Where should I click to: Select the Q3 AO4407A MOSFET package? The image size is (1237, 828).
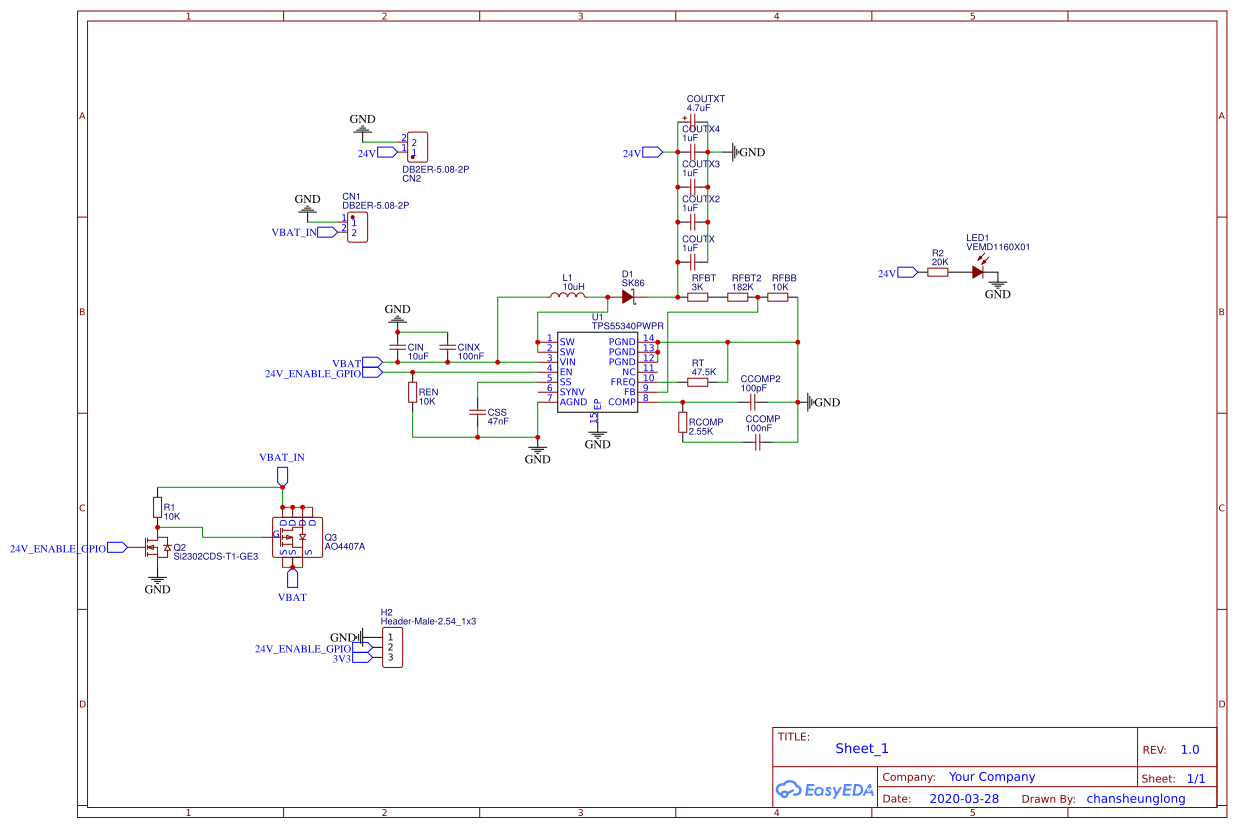coord(297,537)
